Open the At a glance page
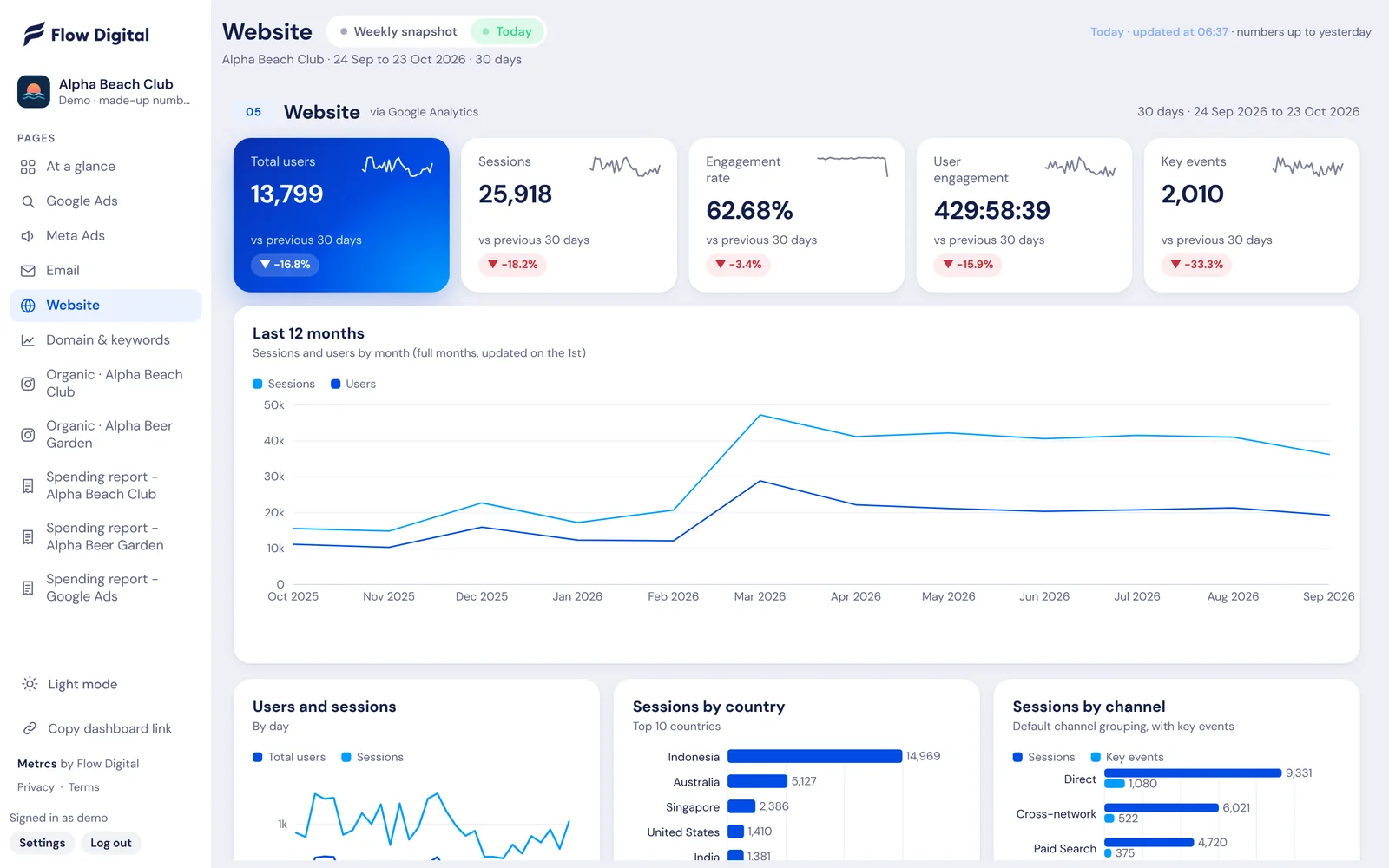1389x868 pixels. tap(106, 167)
